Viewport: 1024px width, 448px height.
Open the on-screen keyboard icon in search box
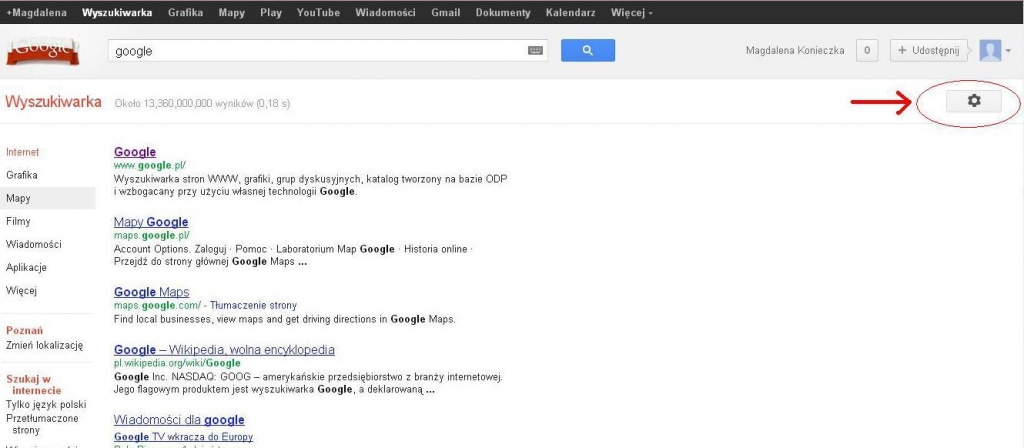(536, 50)
